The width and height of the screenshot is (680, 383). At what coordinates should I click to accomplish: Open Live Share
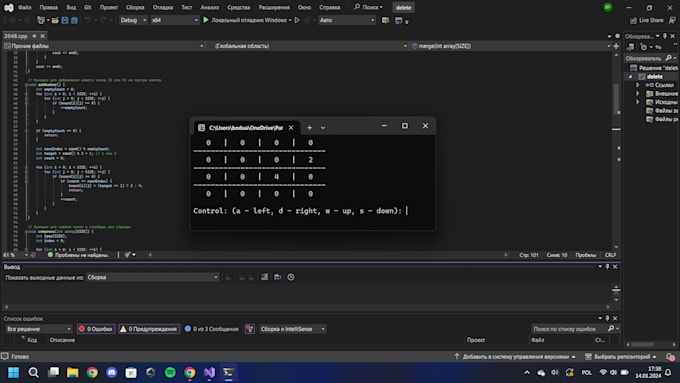[x=647, y=20]
